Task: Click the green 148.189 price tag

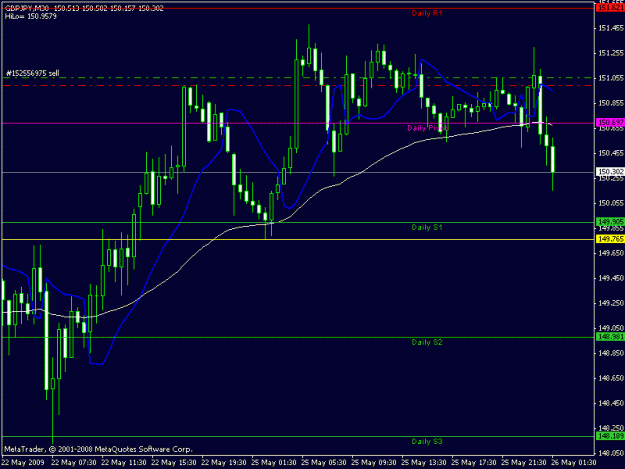Action: [x=610, y=436]
